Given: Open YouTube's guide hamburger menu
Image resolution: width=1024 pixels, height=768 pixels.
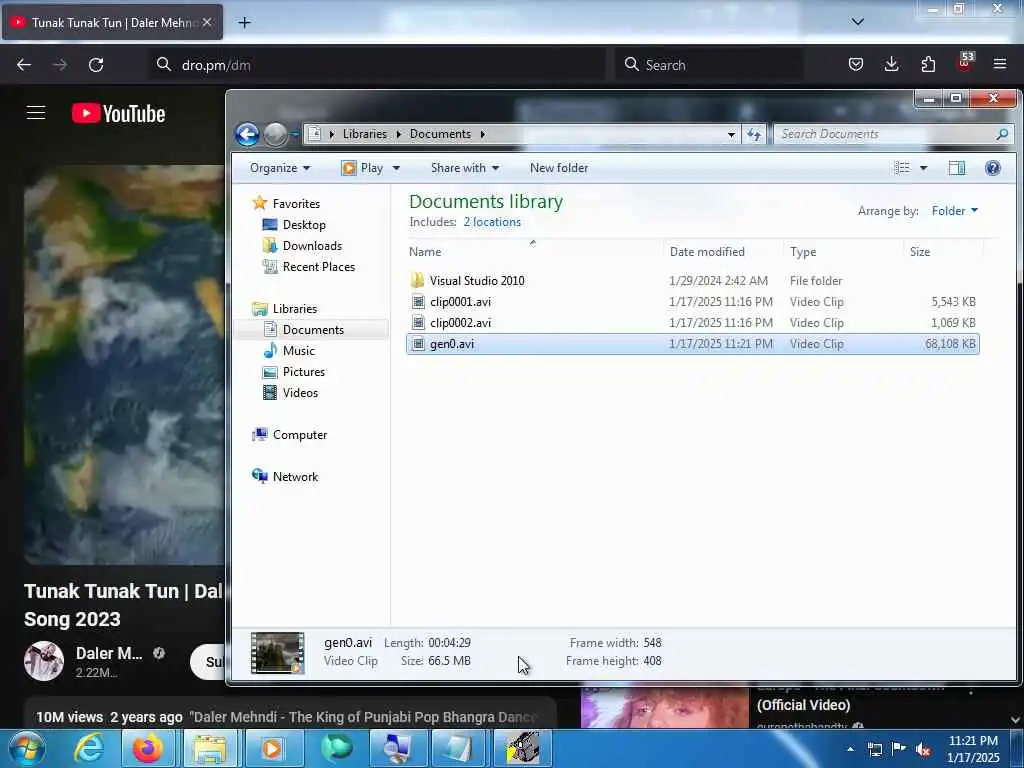Looking at the screenshot, I should [36, 113].
